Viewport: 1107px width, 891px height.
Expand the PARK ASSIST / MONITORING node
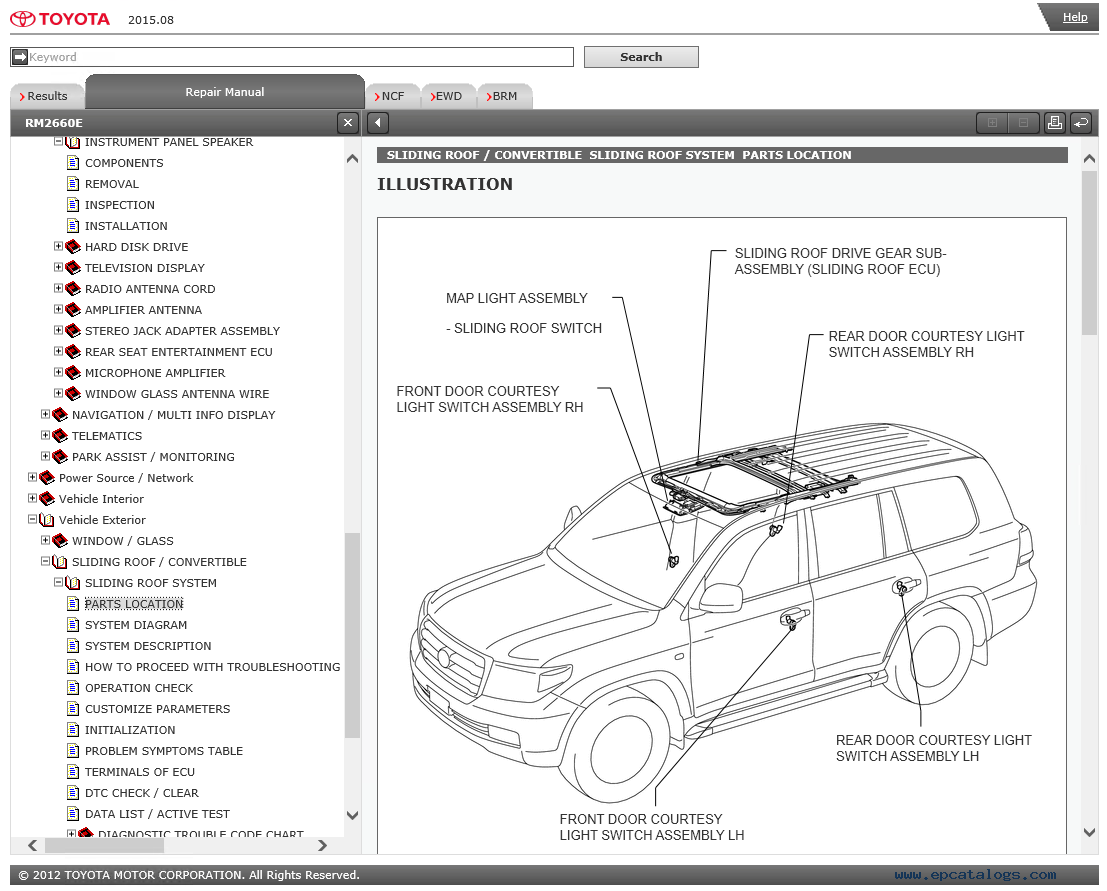point(45,456)
